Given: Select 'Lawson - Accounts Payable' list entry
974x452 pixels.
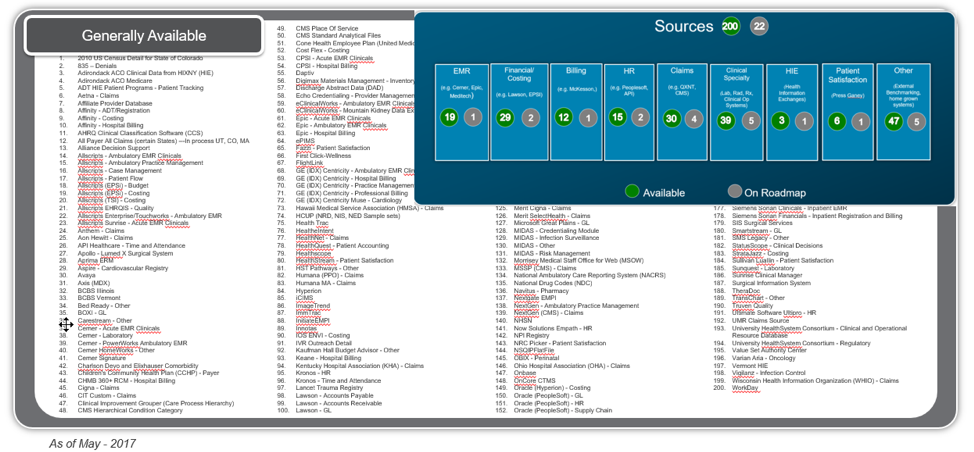Looking at the screenshot, I should tap(334, 396).
